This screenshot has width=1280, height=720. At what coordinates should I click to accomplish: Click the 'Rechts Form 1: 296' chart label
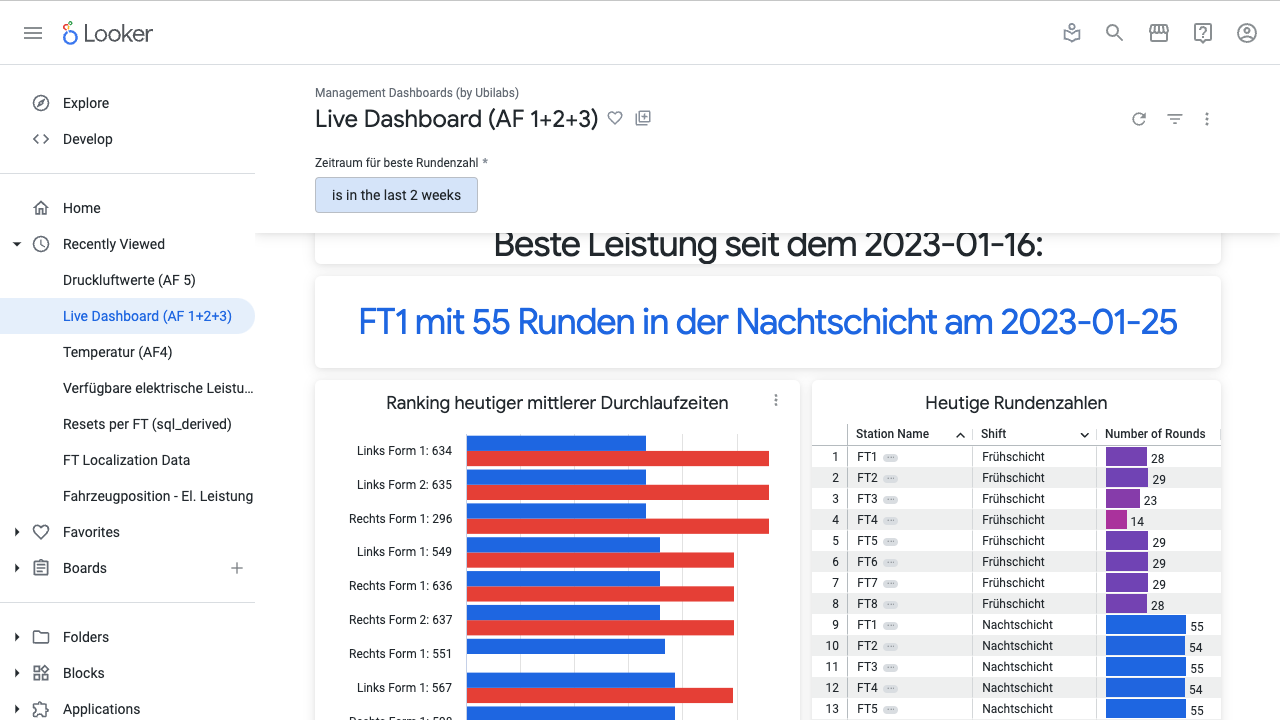tap(400, 519)
